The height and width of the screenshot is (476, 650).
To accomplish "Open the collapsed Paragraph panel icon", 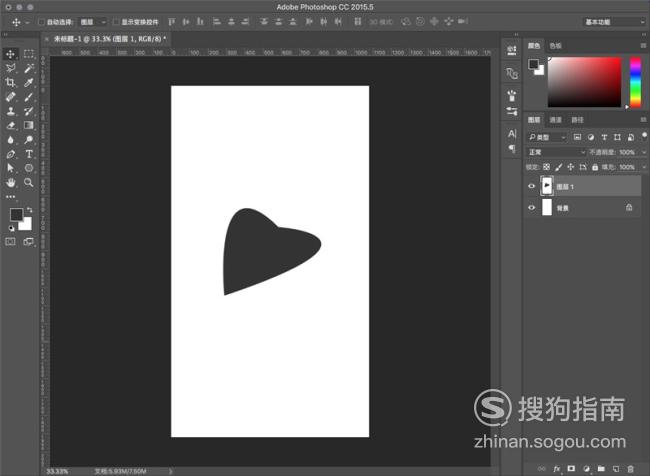I will tap(512, 148).
